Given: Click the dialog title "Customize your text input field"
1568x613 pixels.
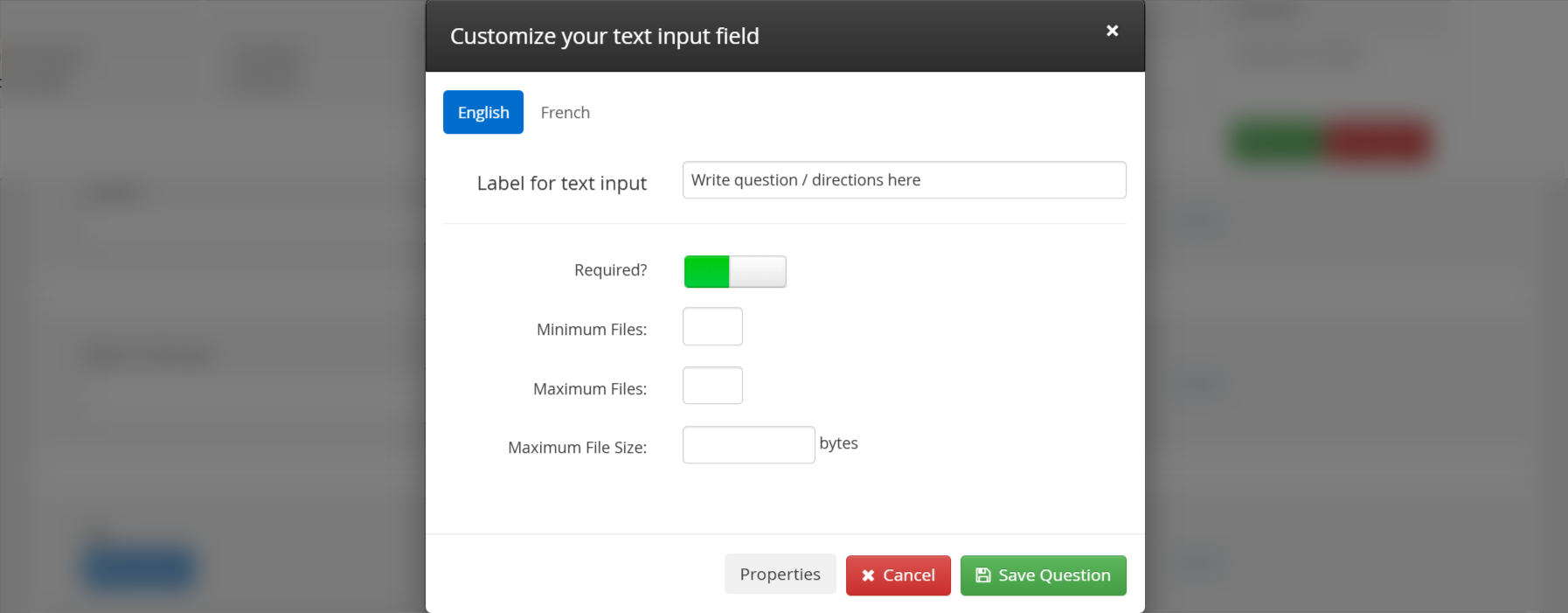Looking at the screenshot, I should (x=604, y=37).
